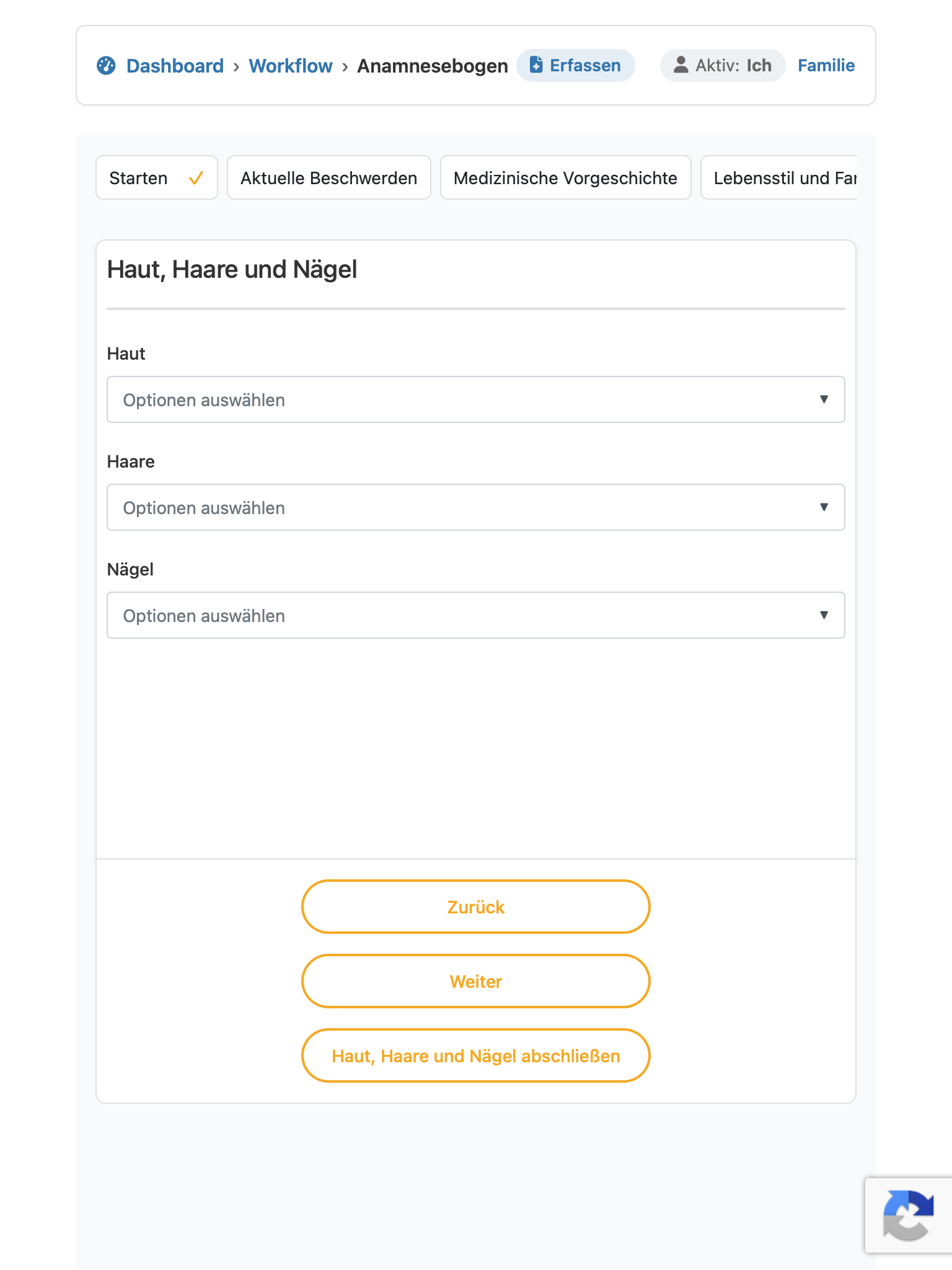Open the Lebensstil tab
Screen dimensions: 952x1270
pos(779,177)
